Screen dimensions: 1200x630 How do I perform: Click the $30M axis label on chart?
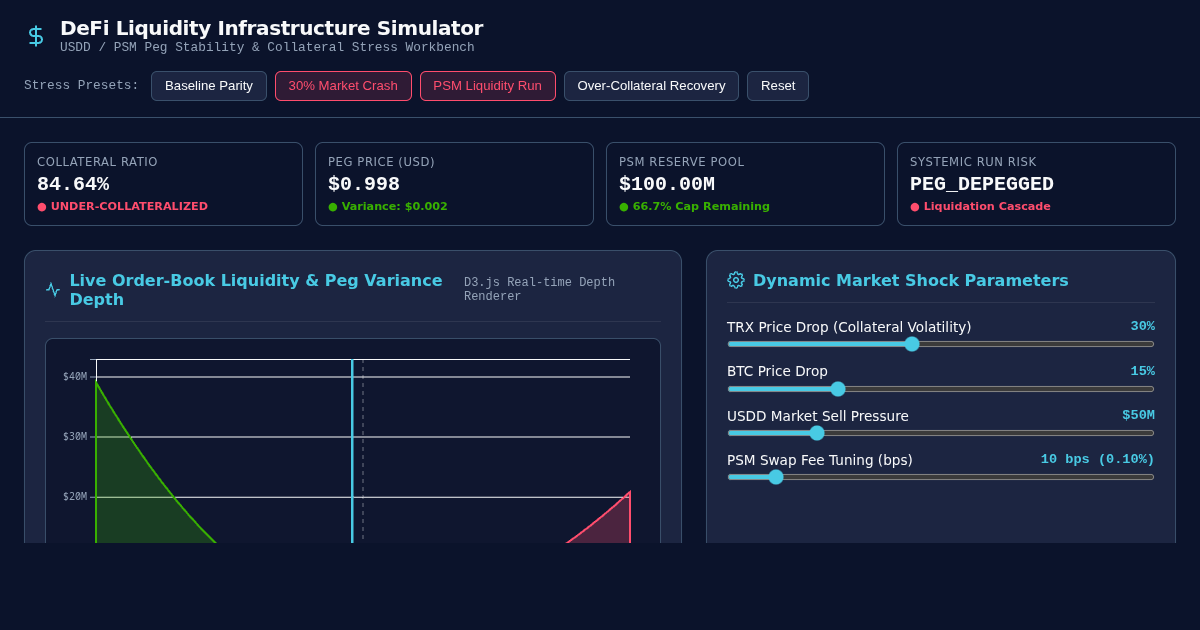75,437
